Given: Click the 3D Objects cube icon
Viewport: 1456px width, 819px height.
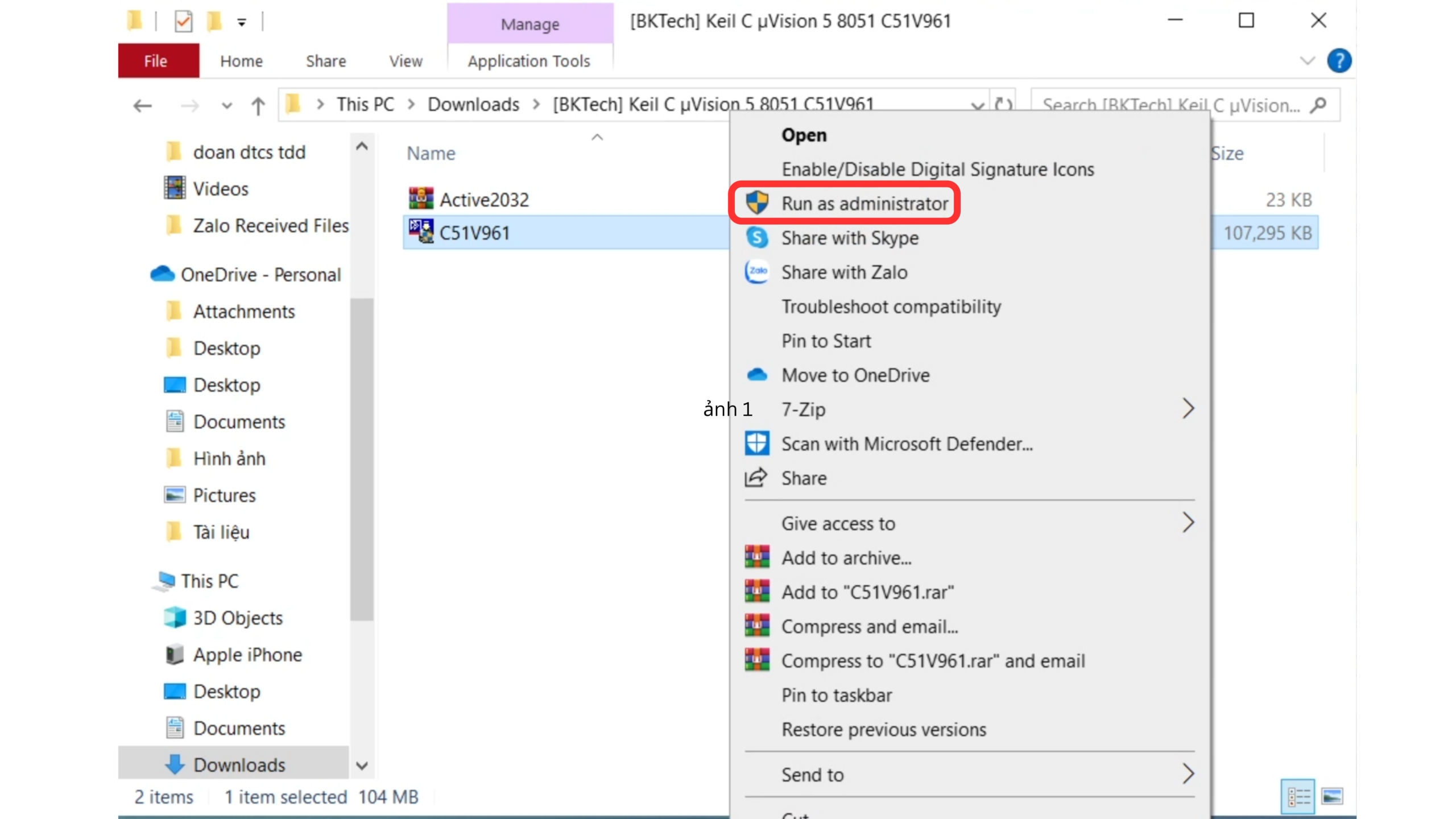Looking at the screenshot, I should (x=175, y=617).
